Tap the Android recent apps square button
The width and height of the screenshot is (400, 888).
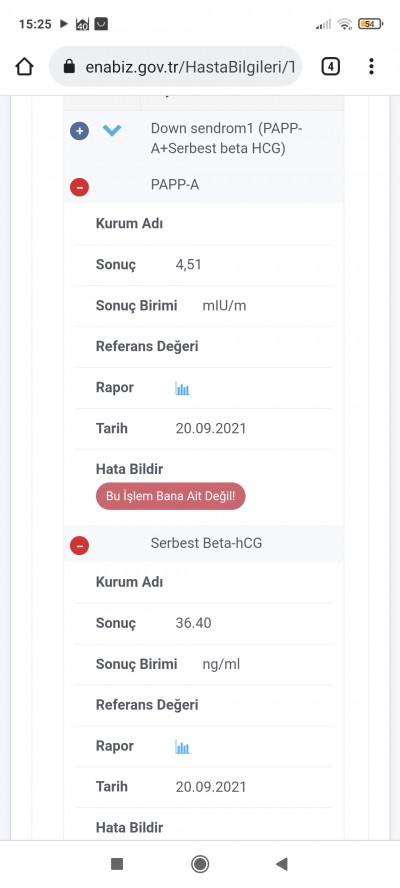[117, 864]
